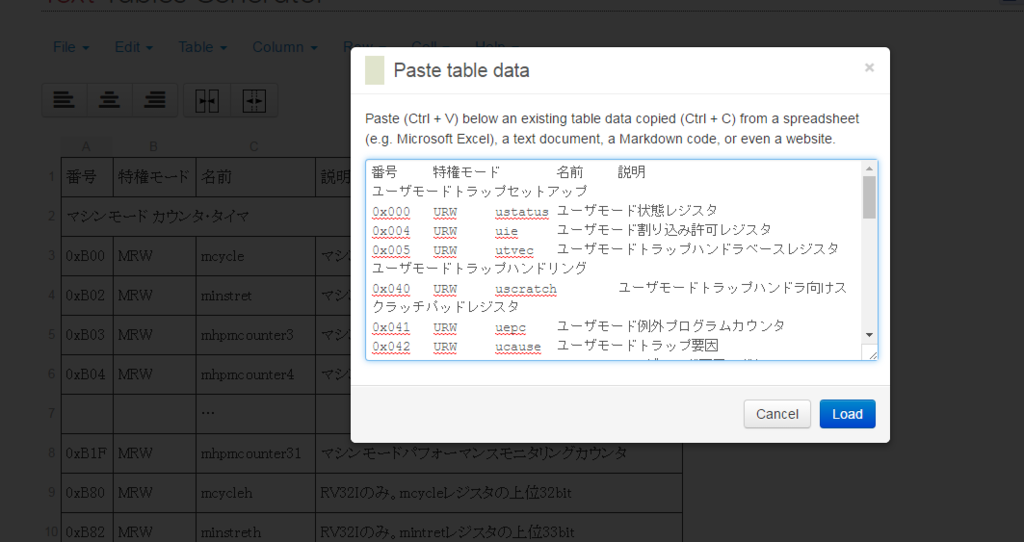Open the Column menu
Image resolution: width=1024 pixels, height=542 pixels.
pyautogui.click(x=285, y=47)
